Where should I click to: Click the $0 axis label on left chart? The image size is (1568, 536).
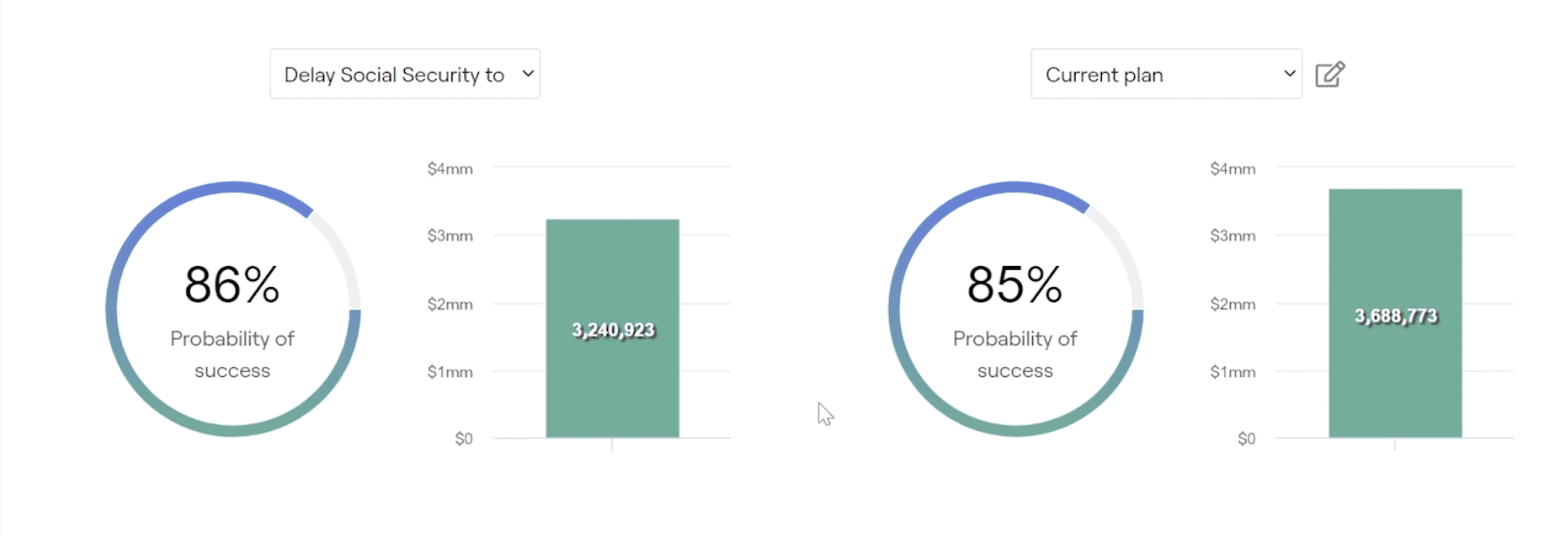click(x=464, y=439)
